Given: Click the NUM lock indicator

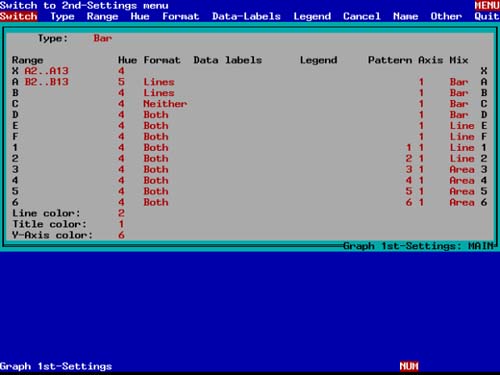Looking at the screenshot, I should pyautogui.click(x=409, y=366).
